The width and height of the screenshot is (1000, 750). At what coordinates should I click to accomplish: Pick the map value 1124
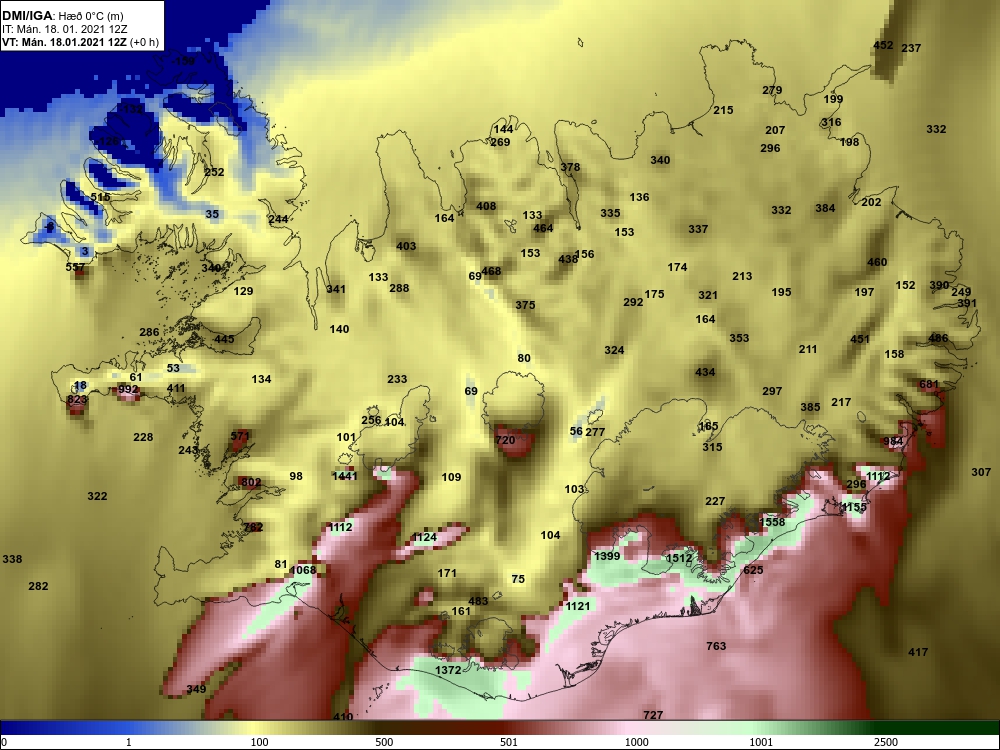(x=424, y=537)
